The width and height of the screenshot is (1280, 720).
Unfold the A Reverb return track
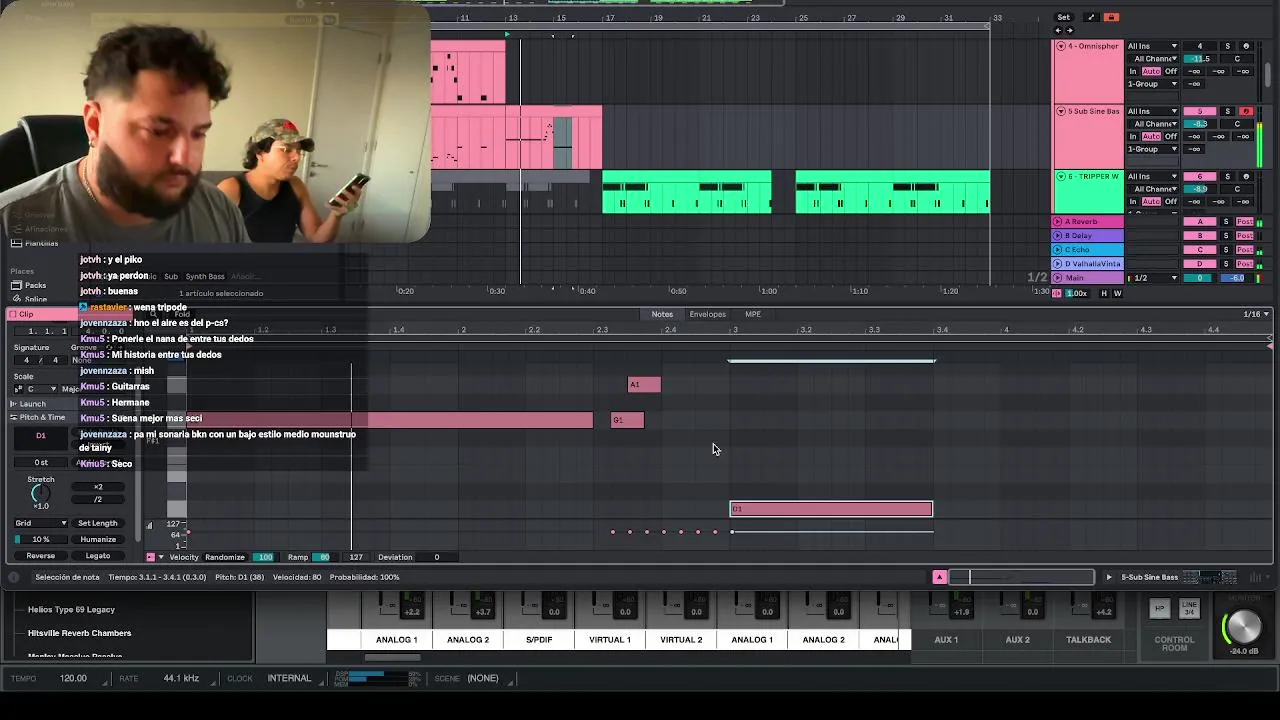coord(1058,221)
